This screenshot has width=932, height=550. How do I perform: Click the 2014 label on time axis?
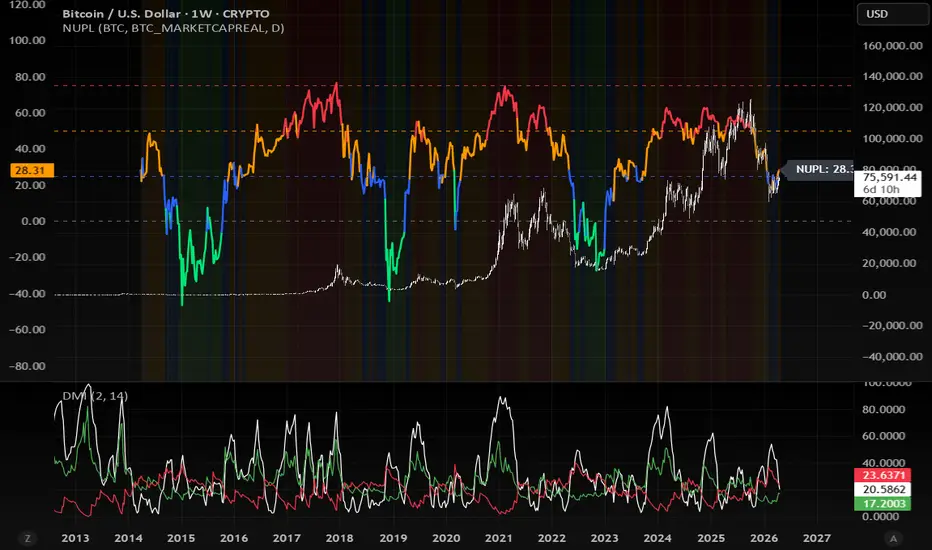point(128,538)
